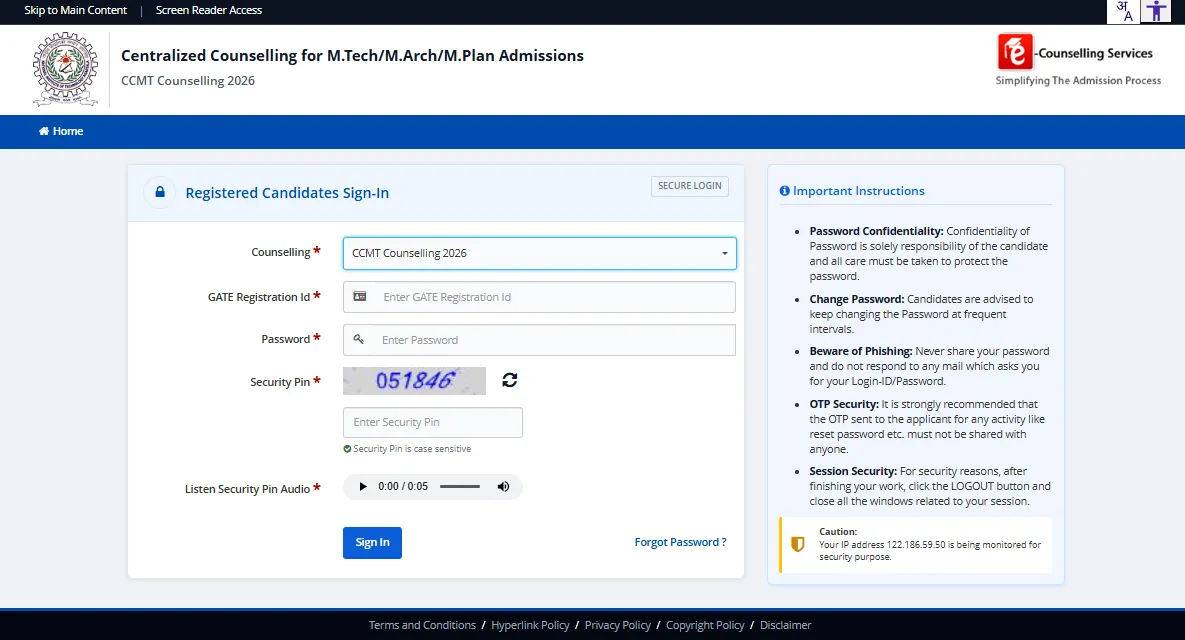The image size is (1185, 640).
Task: Click the ID card icon in GATE Registration field
Action: tap(360, 297)
